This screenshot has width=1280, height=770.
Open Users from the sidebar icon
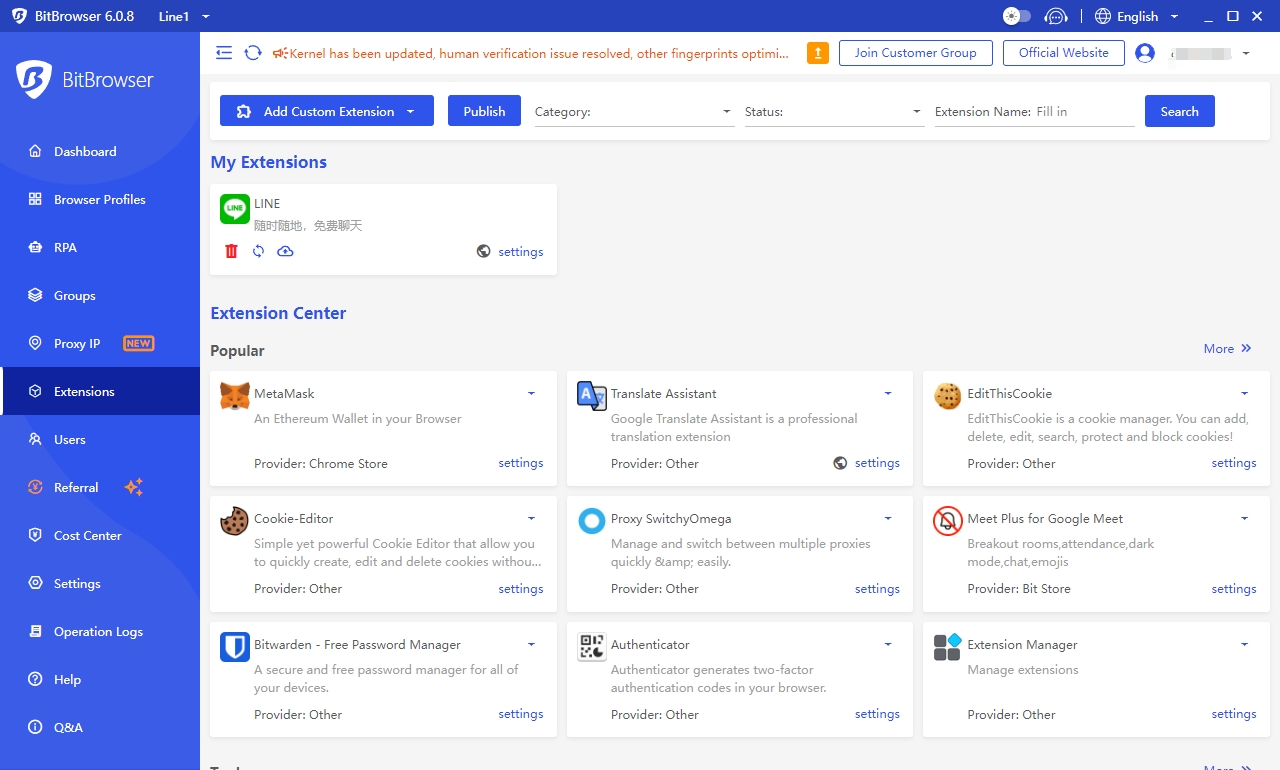[35, 440]
